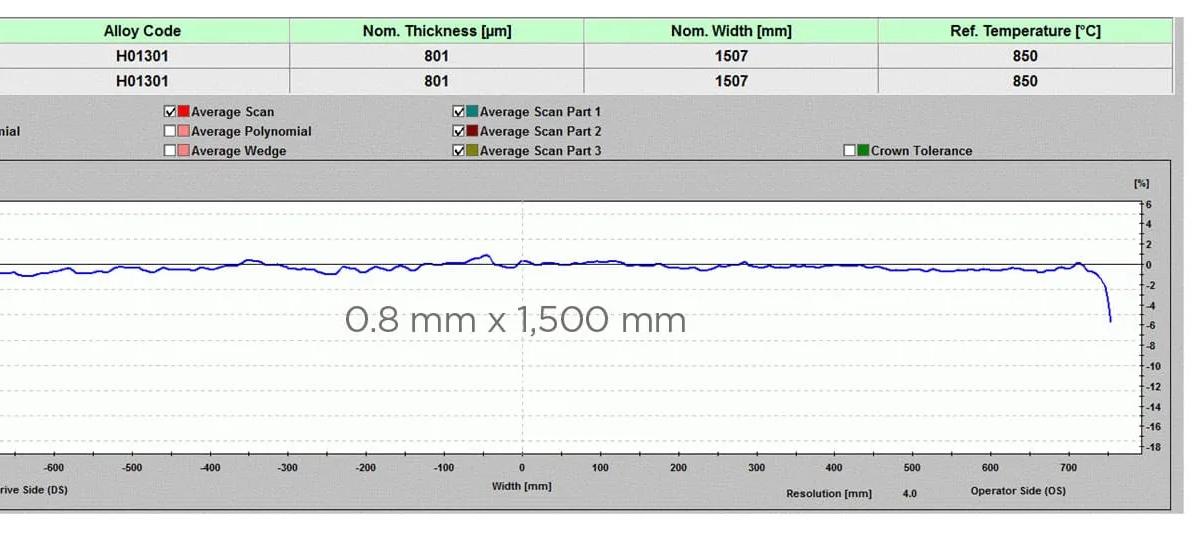Image resolution: width=1200 pixels, height=535 pixels.
Task: Click the teal Average Scan Part 1 swatch
Action: (x=472, y=112)
